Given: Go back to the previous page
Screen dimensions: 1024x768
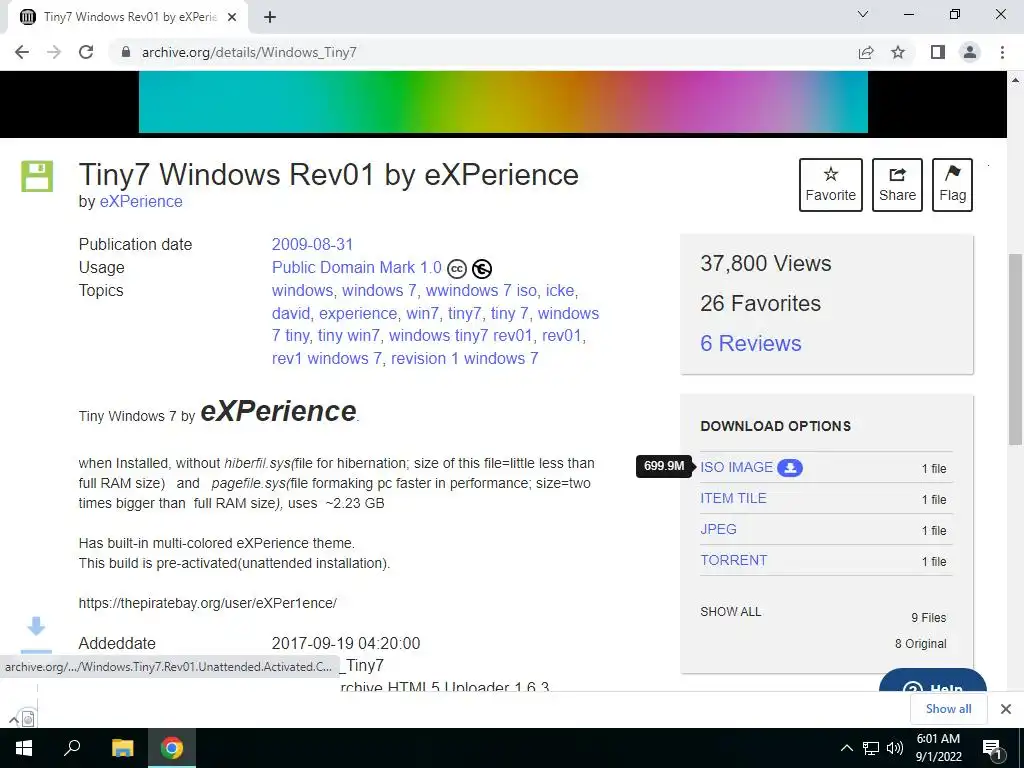Looking at the screenshot, I should (x=22, y=52).
